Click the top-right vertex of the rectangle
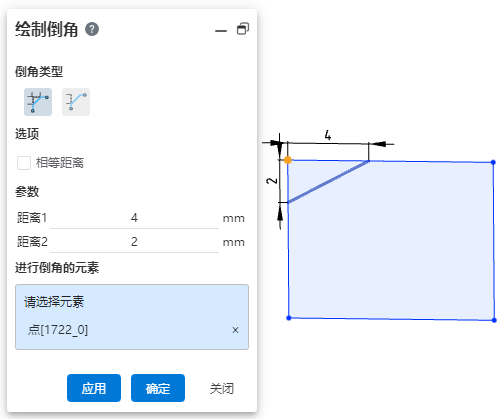Image resolution: width=504 pixels, height=419 pixels. coord(493,162)
